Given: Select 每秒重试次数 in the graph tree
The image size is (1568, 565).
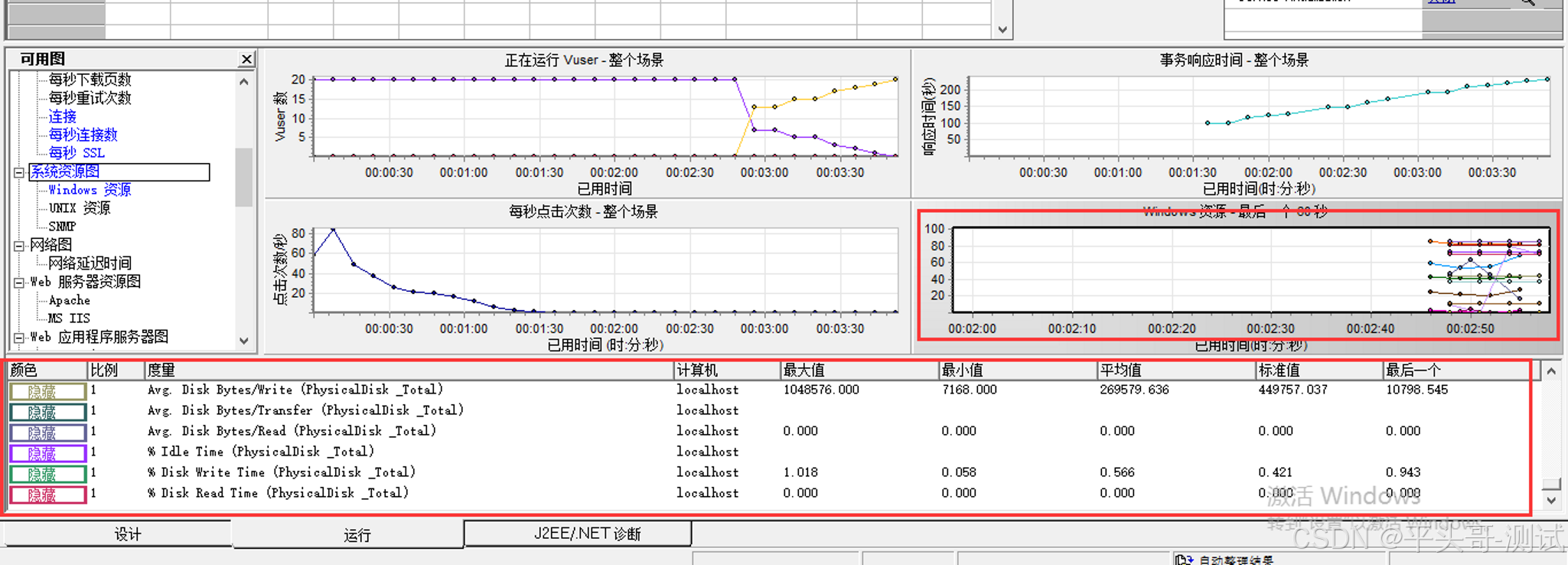Looking at the screenshot, I should [90, 98].
